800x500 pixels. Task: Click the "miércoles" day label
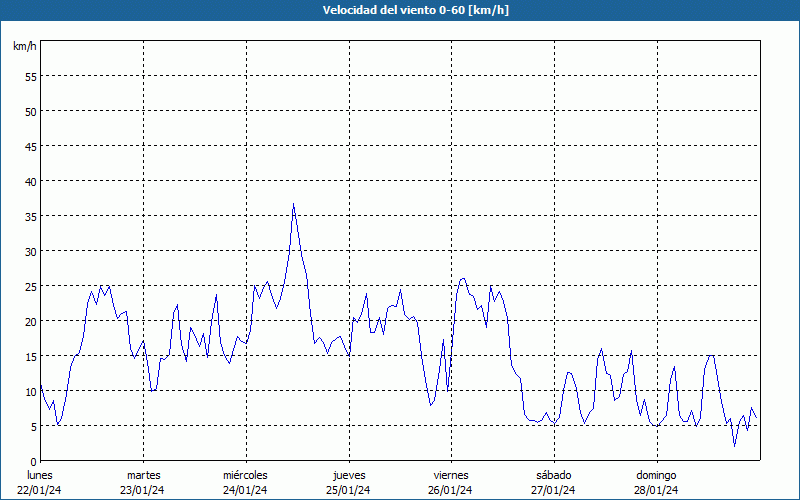tap(245, 475)
